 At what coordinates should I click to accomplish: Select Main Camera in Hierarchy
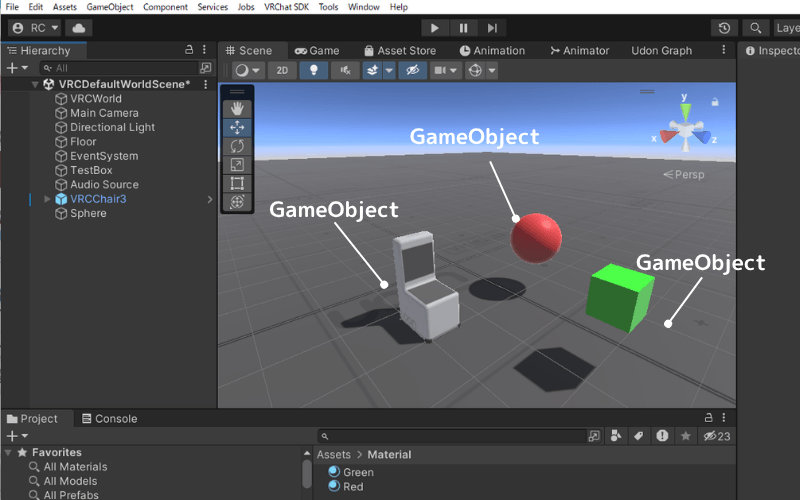coord(104,113)
